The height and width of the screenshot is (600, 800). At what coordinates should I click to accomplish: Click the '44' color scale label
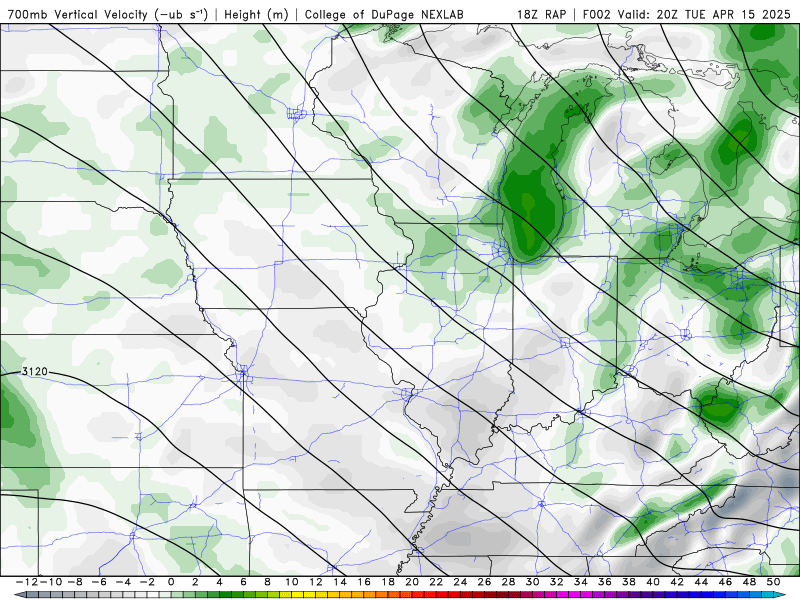tap(701, 582)
